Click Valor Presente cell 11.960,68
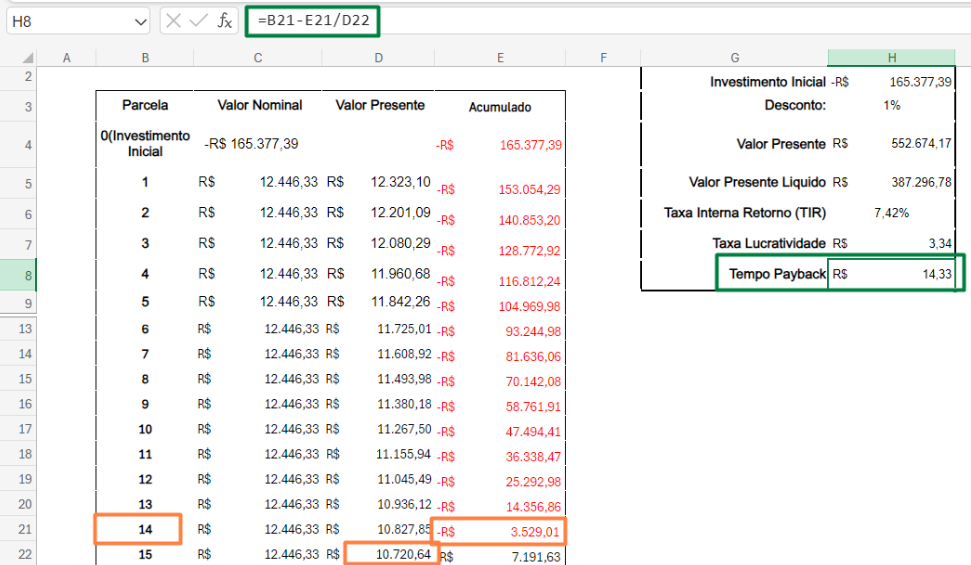Screen dimensions: 971x565 click(x=378, y=274)
